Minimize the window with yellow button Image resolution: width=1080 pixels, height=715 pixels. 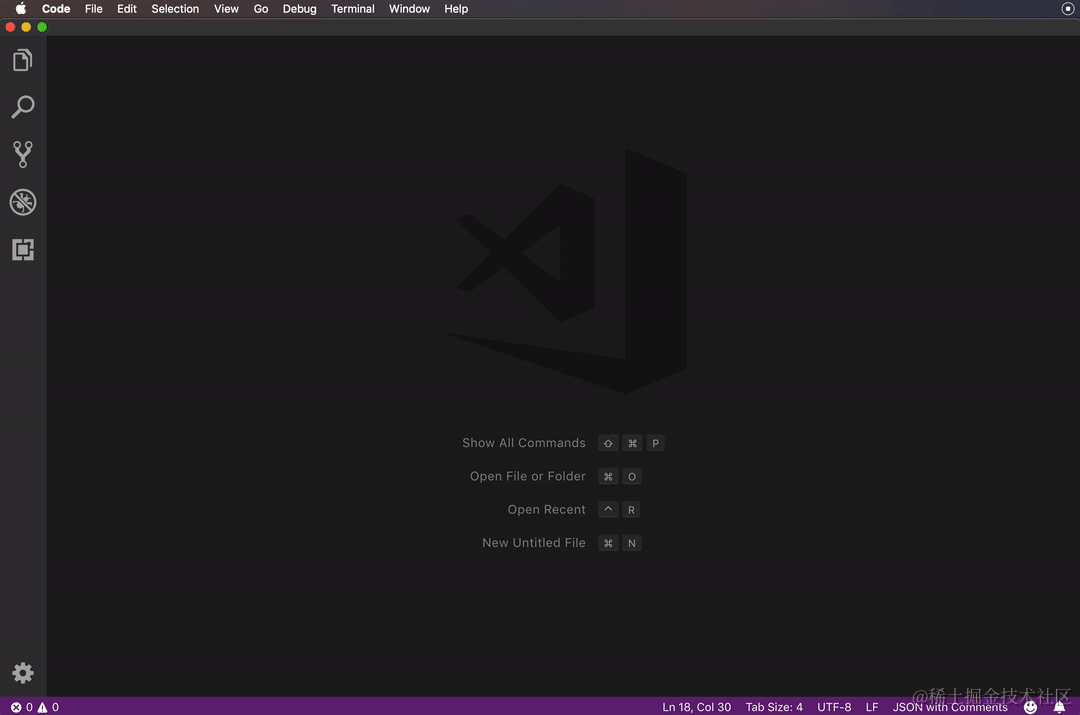[x=26, y=27]
